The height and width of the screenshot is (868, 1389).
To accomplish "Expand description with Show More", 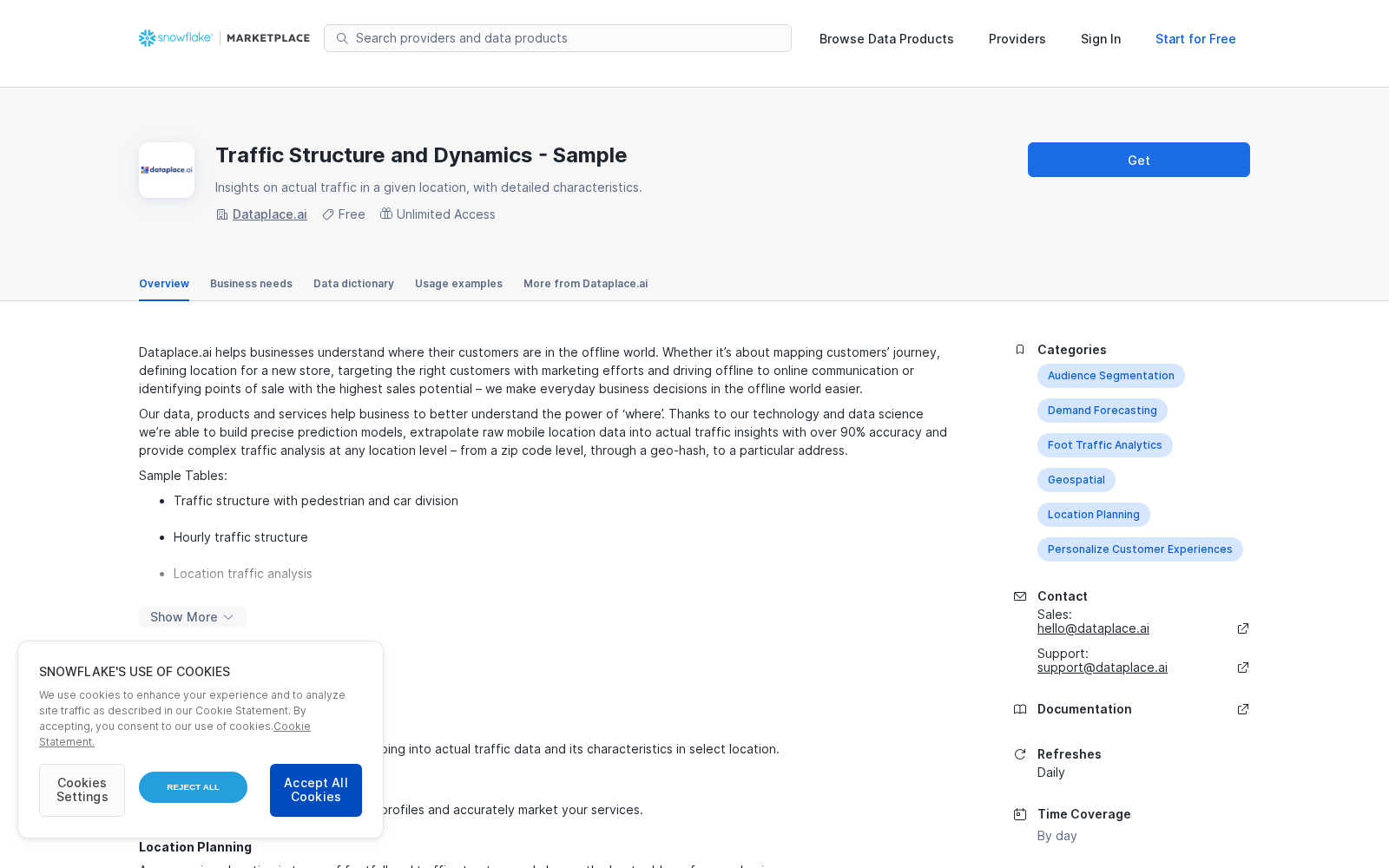I will 193,617.
